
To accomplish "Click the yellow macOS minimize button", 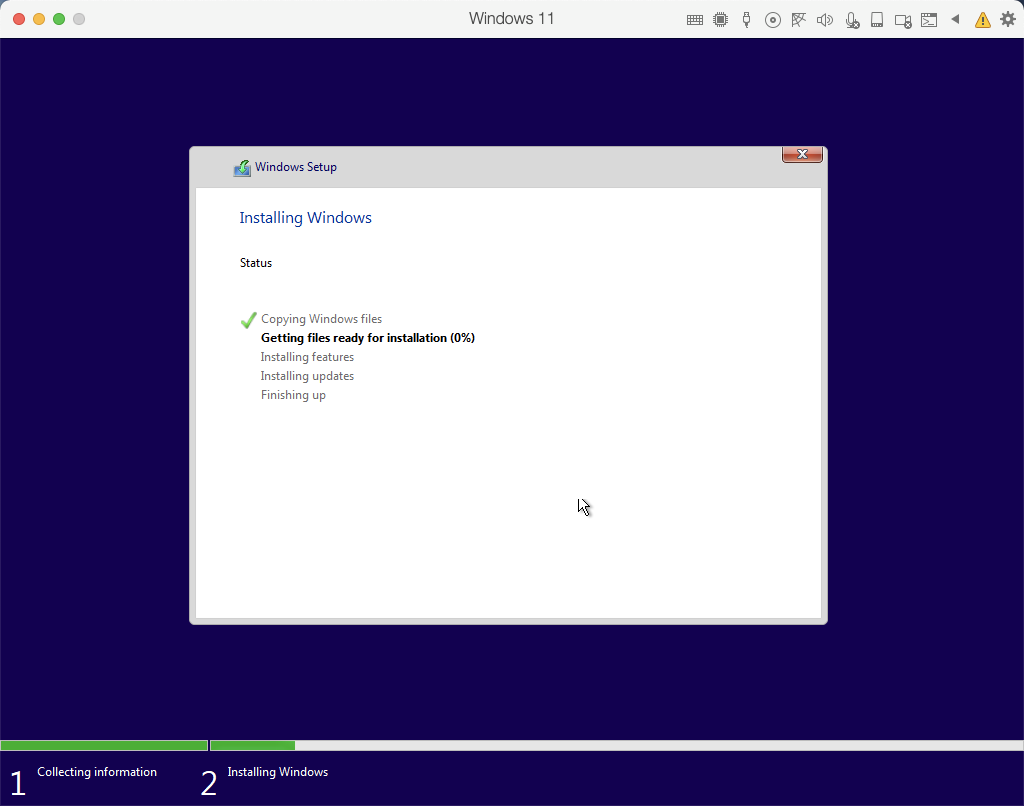I will [39, 19].
